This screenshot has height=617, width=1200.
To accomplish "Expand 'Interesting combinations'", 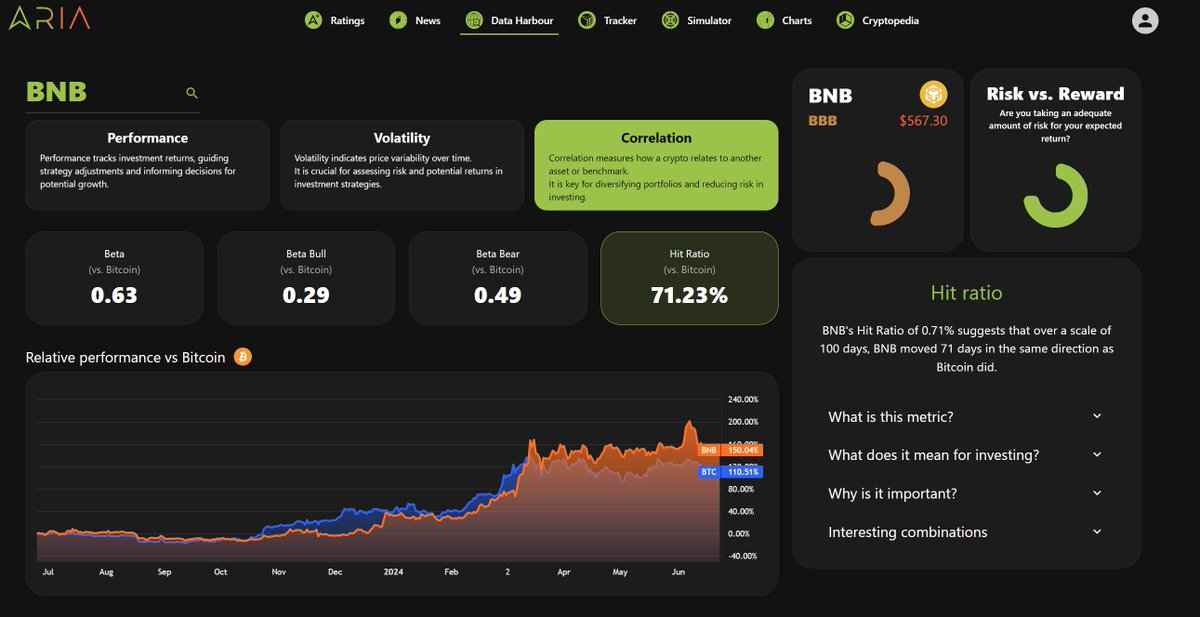I will pos(963,531).
